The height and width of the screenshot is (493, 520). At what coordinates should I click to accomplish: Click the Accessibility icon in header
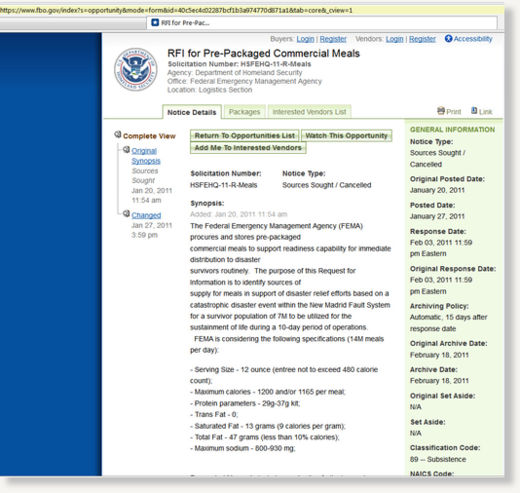point(448,39)
